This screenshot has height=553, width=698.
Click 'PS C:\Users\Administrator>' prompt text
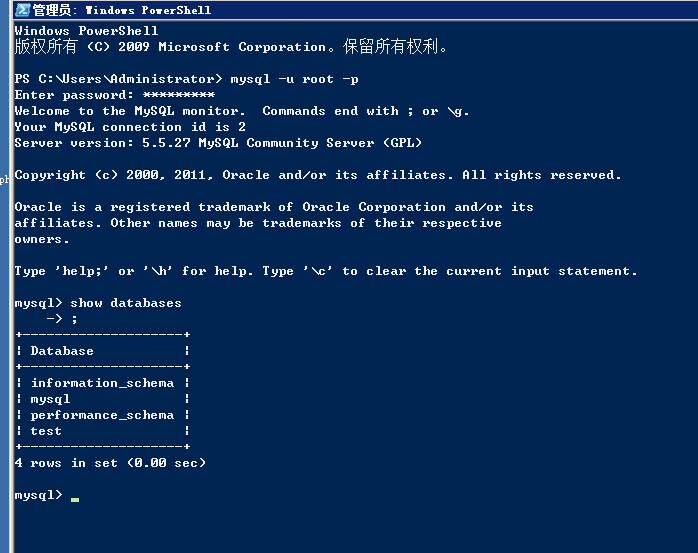118,79
